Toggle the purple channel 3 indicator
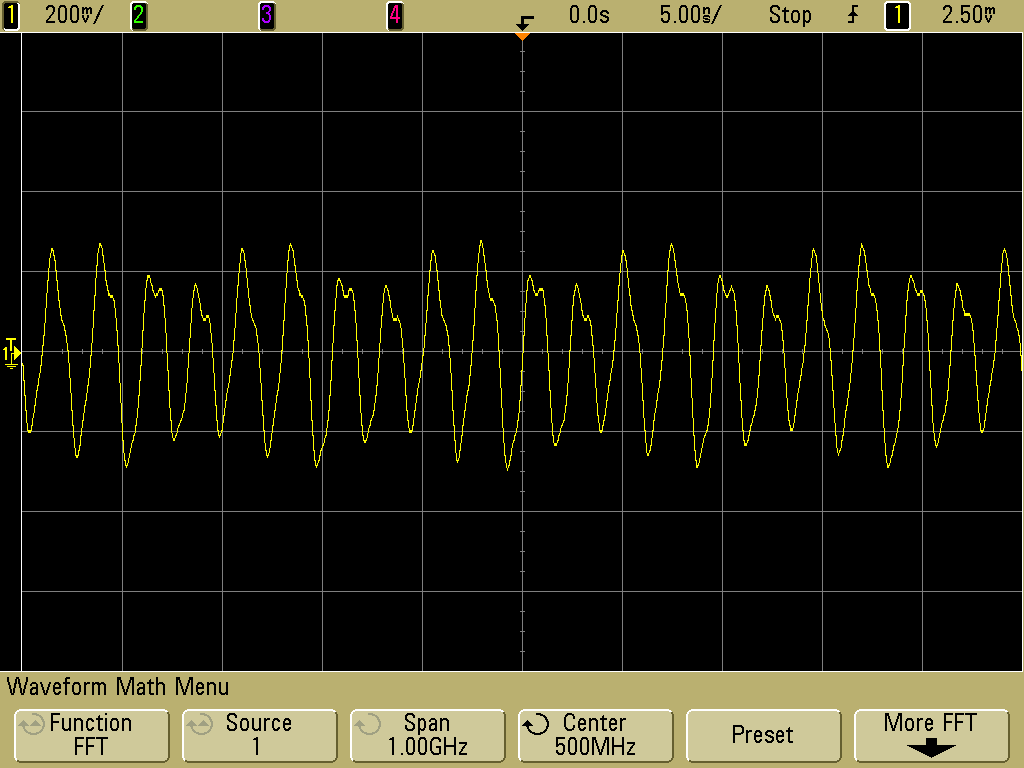The image size is (1024, 768). click(266, 15)
